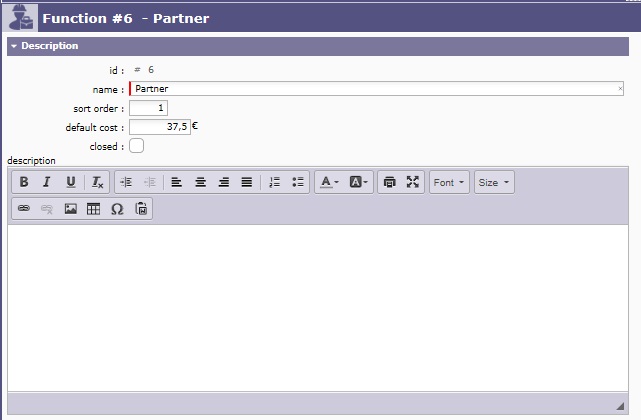
Task: Focus the name field containing Partner
Action: pyautogui.click(x=376, y=88)
